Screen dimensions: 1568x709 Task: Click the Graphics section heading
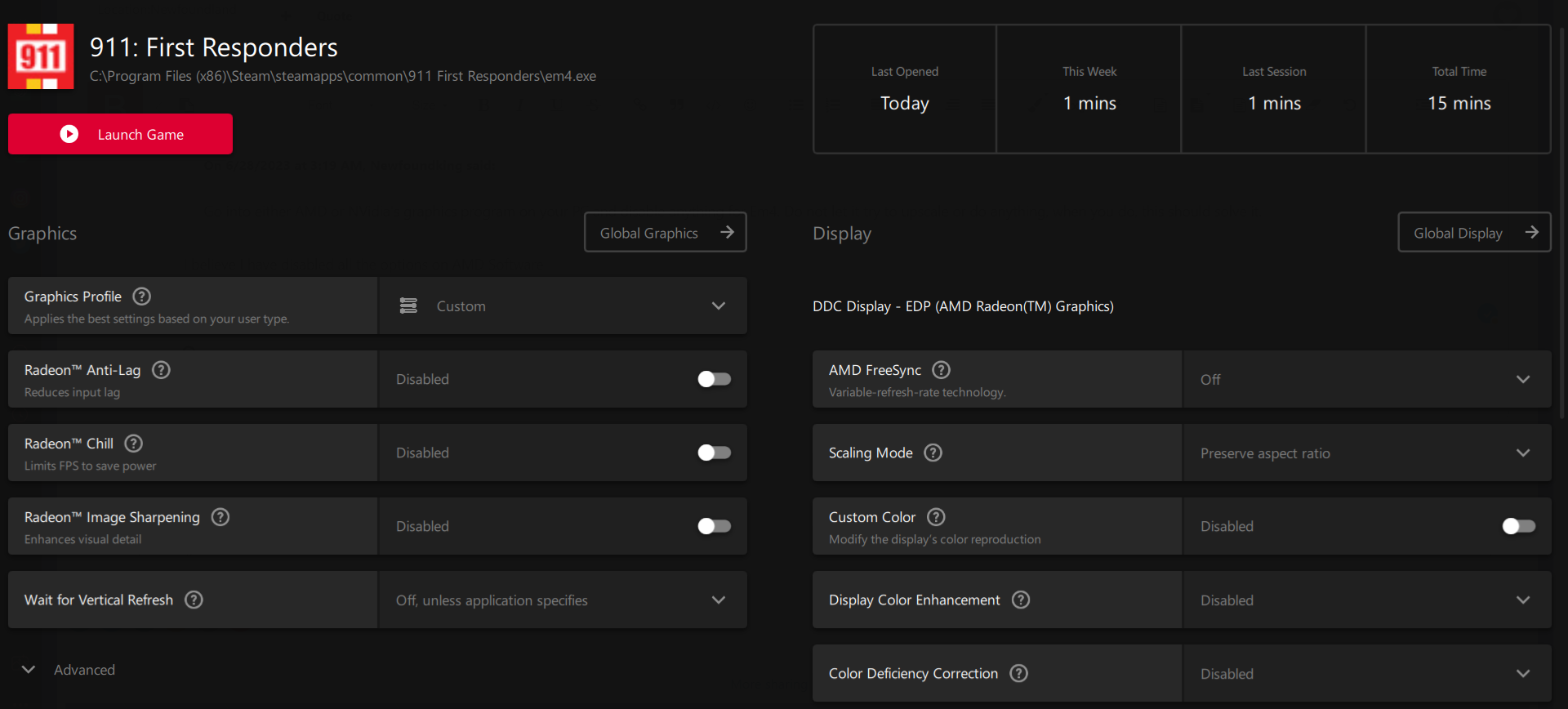(x=42, y=234)
